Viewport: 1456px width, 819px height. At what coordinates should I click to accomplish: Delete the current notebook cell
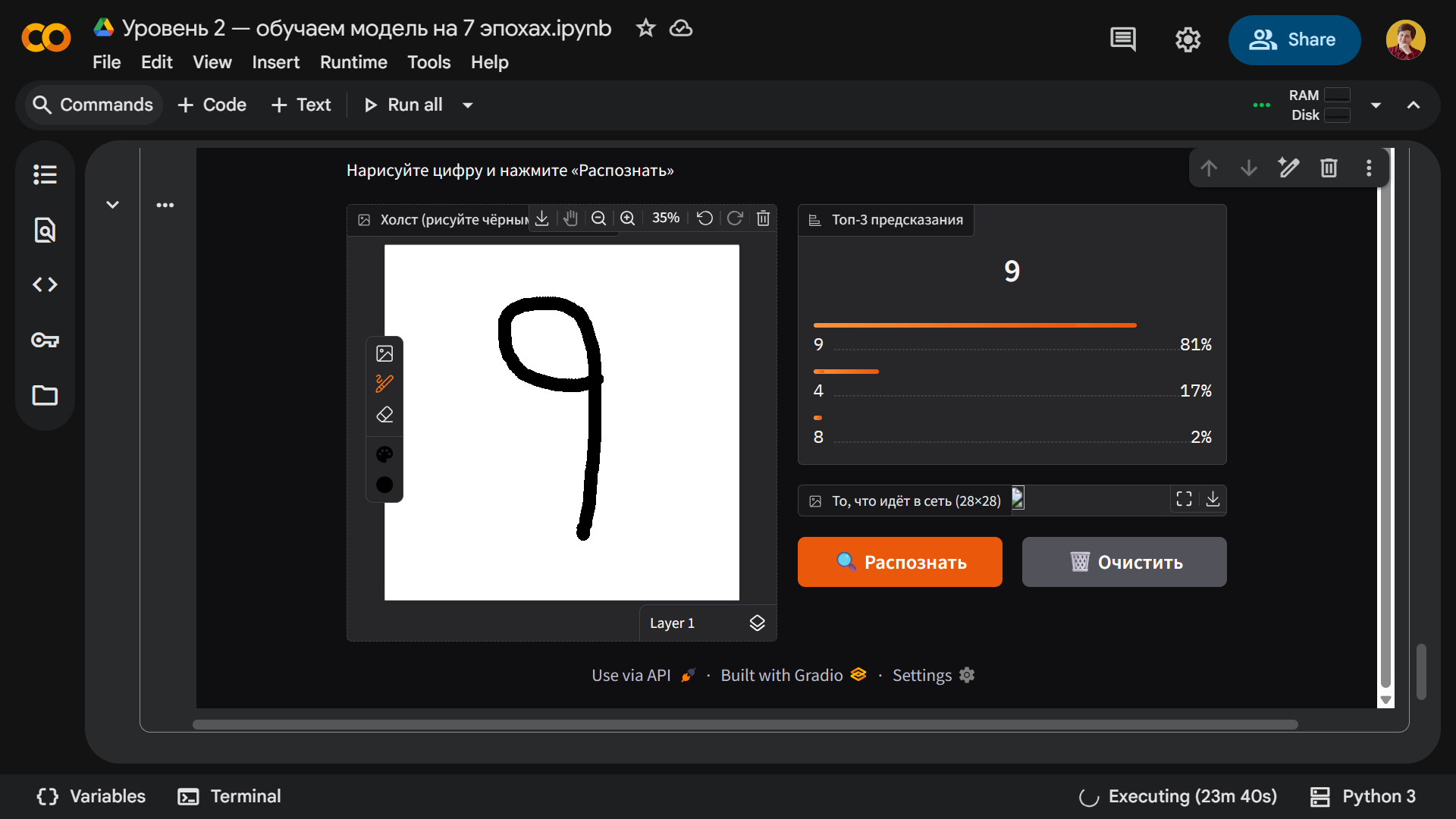1329,168
